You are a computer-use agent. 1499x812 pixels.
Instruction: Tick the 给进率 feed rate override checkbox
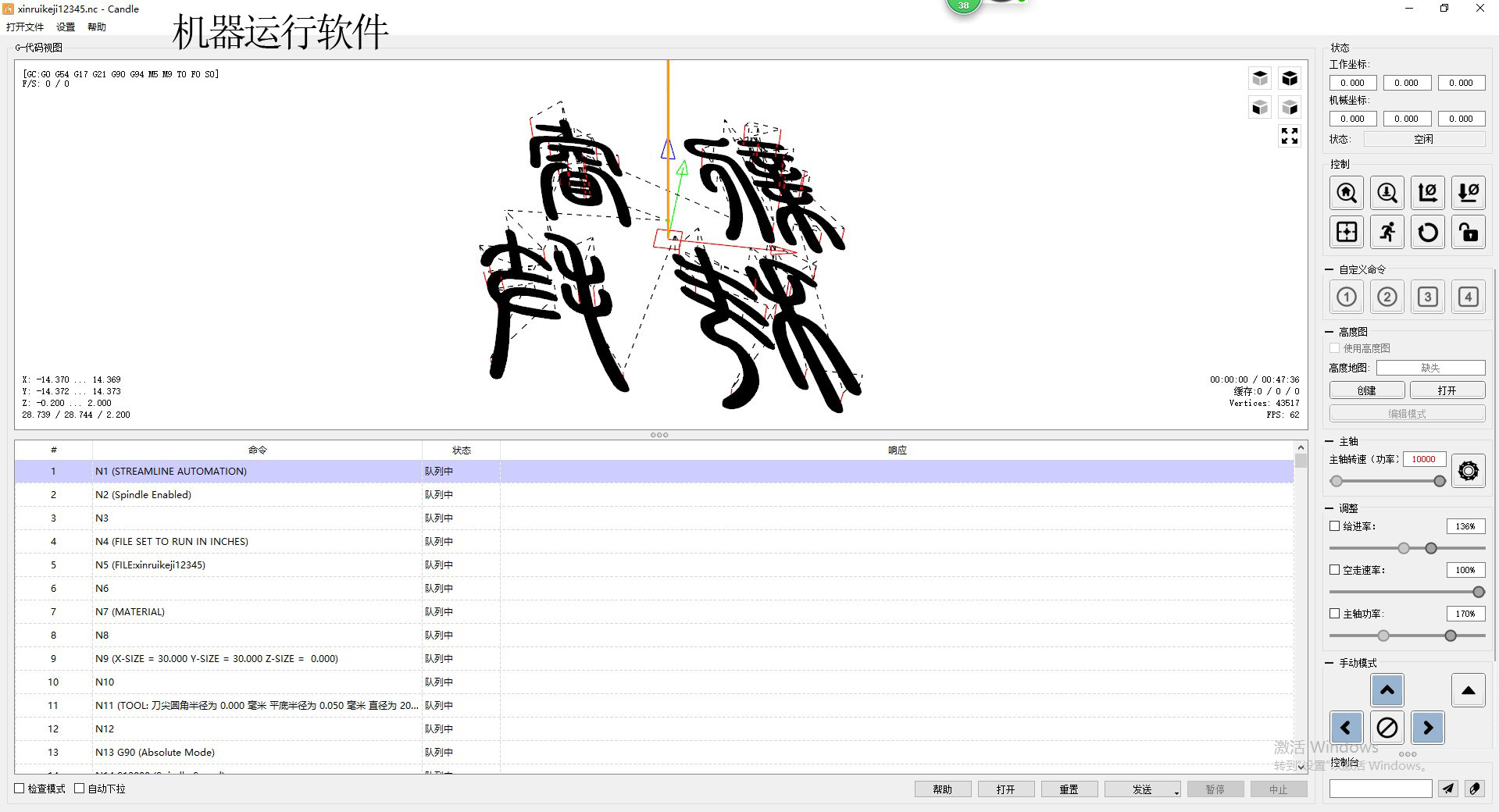[x=1335, y=526]
